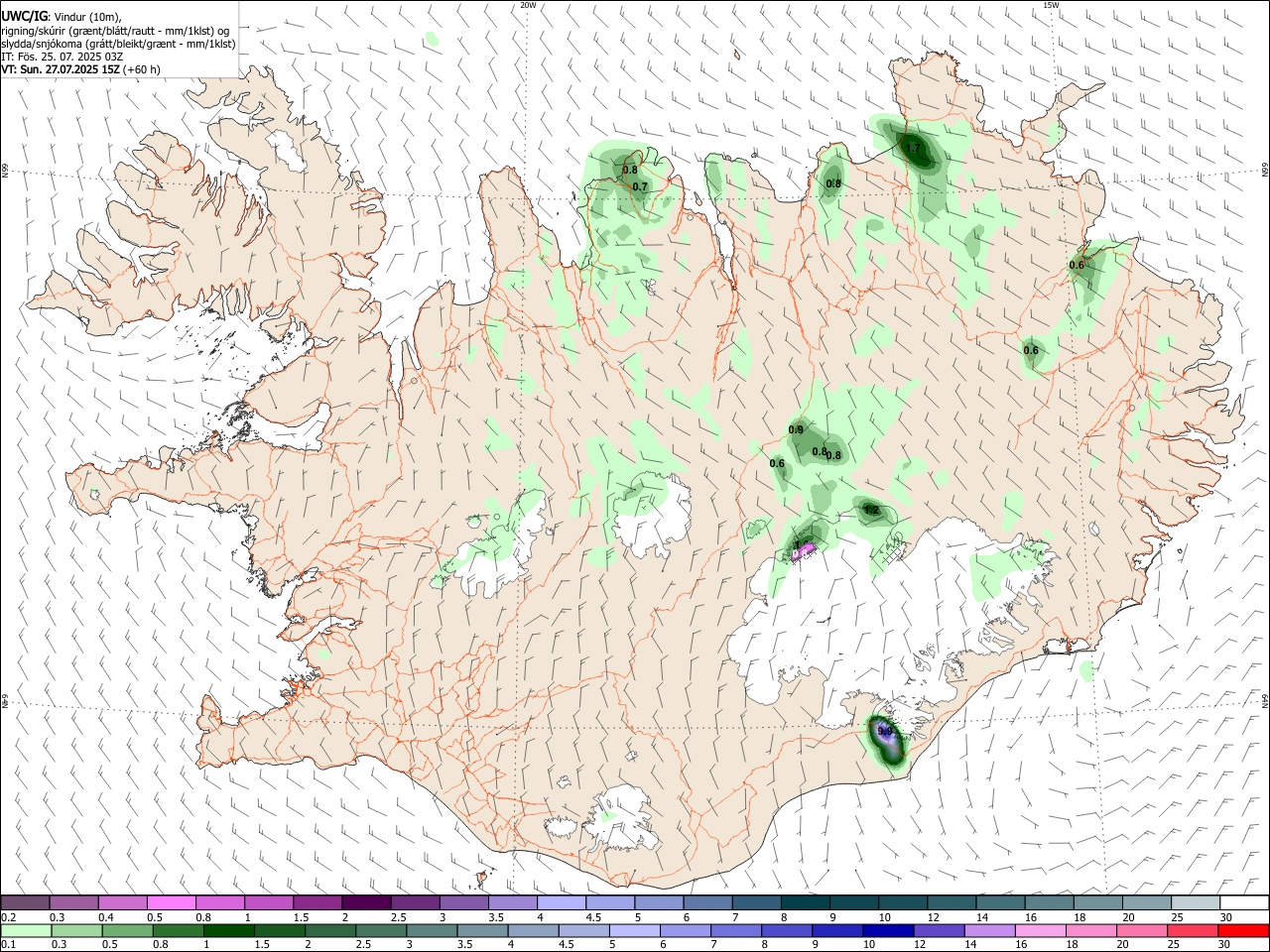1270x952 pixels.
Task: Pick the steel blue 6 swatch in the snow legend
Action: 707,902
